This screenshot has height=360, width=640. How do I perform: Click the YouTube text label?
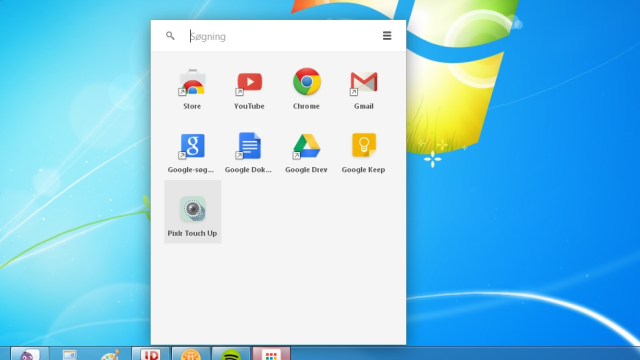[x=249, y=106]
